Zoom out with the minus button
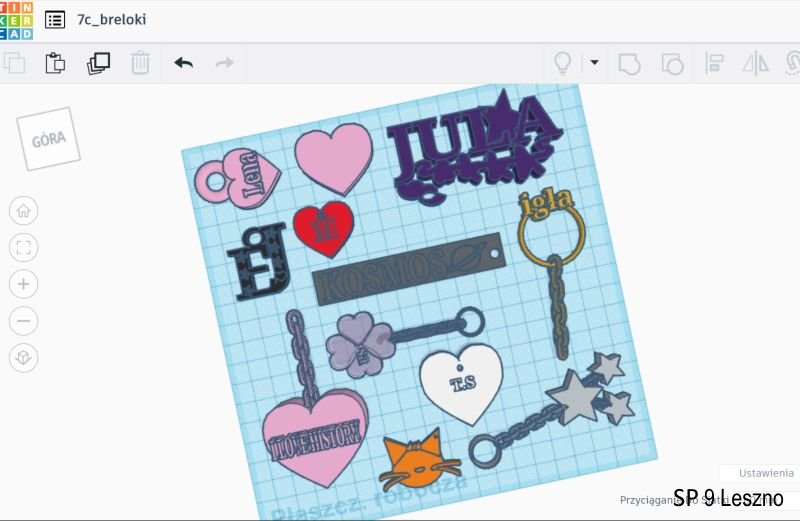This screenshot has width=800, height=521. point(24,320)
